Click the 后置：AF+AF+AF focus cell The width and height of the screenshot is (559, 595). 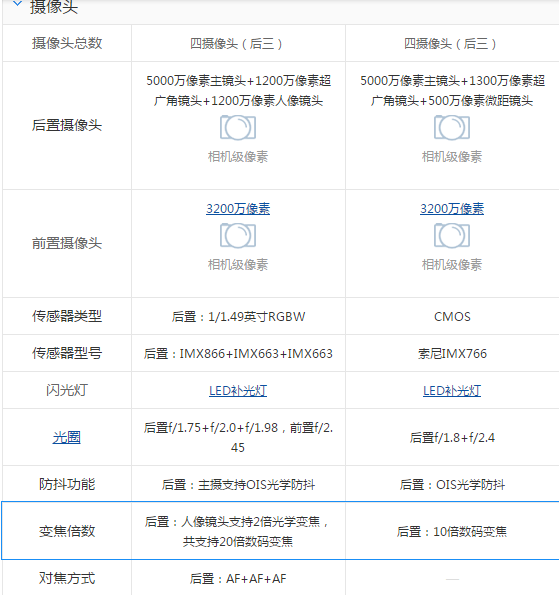238,579
